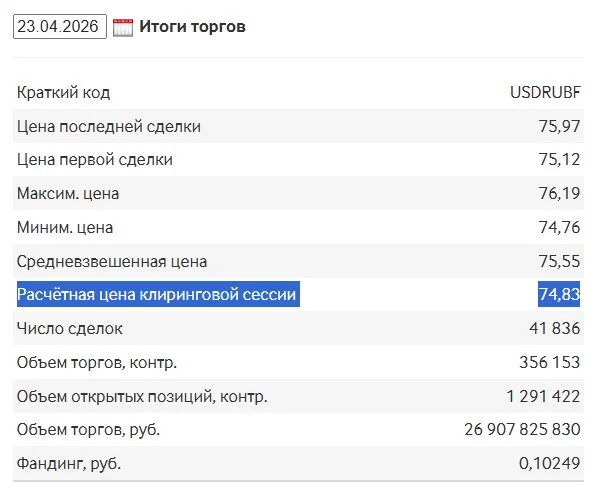Select weighted average price 75,55
Image resolution: width=599 pixels, height=489 pixels.
[x=559, y=261]
